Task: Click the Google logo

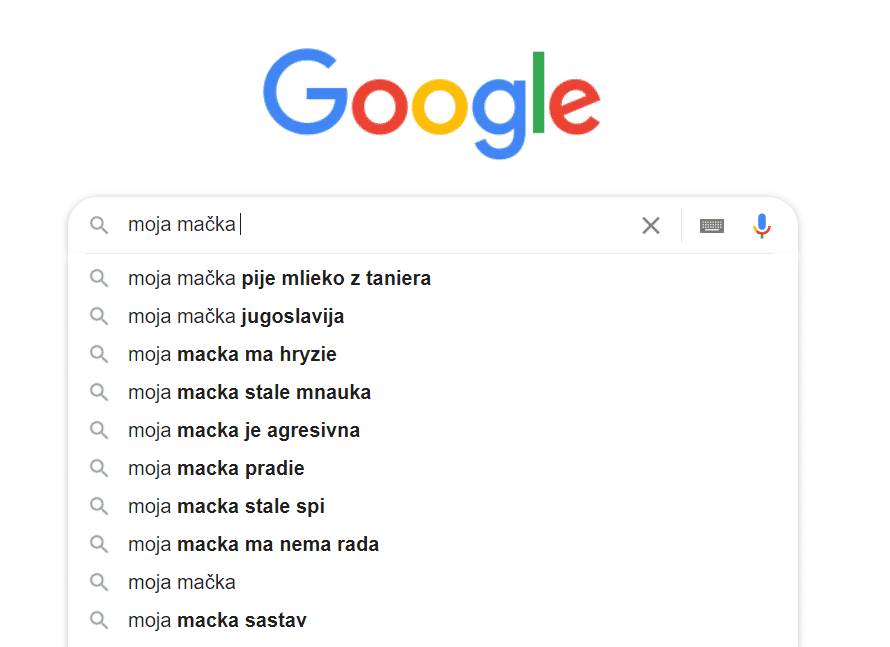Action: pos(431,103)
